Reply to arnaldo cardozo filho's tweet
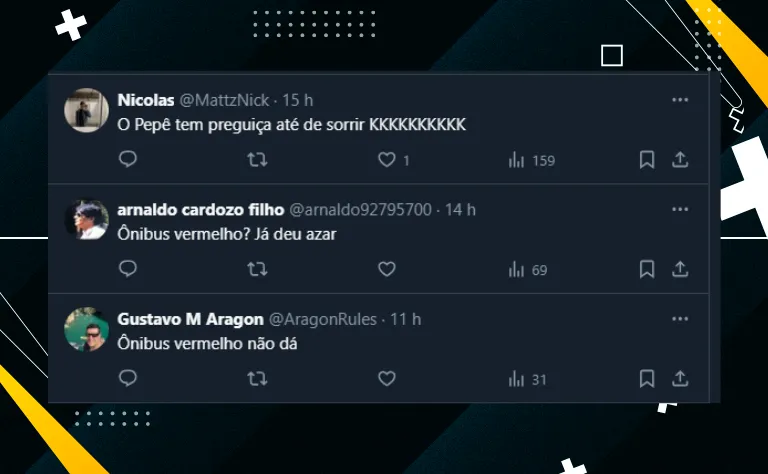This screenshot has width=768, height=474. [128, 269]
